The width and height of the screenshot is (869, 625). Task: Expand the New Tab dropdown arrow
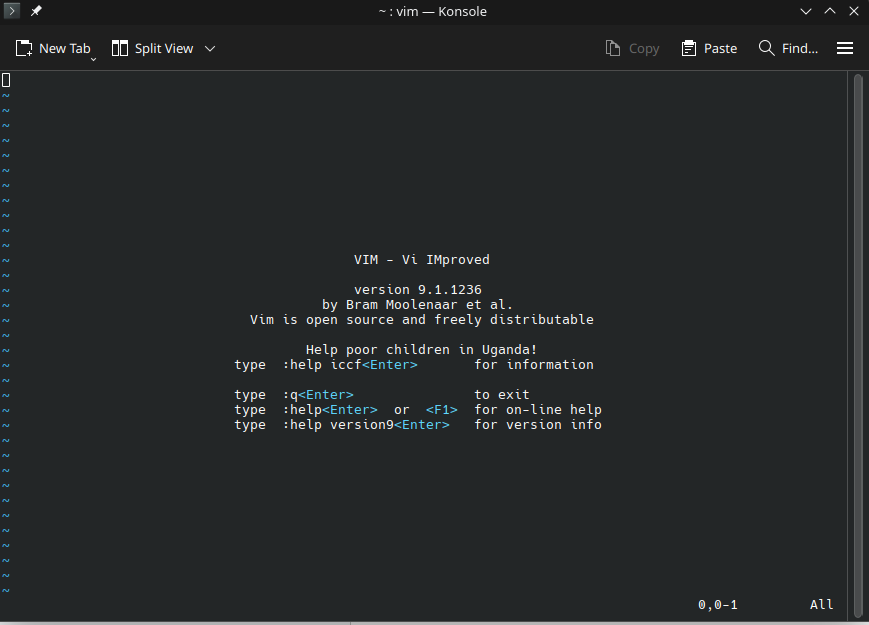point(93,59)
